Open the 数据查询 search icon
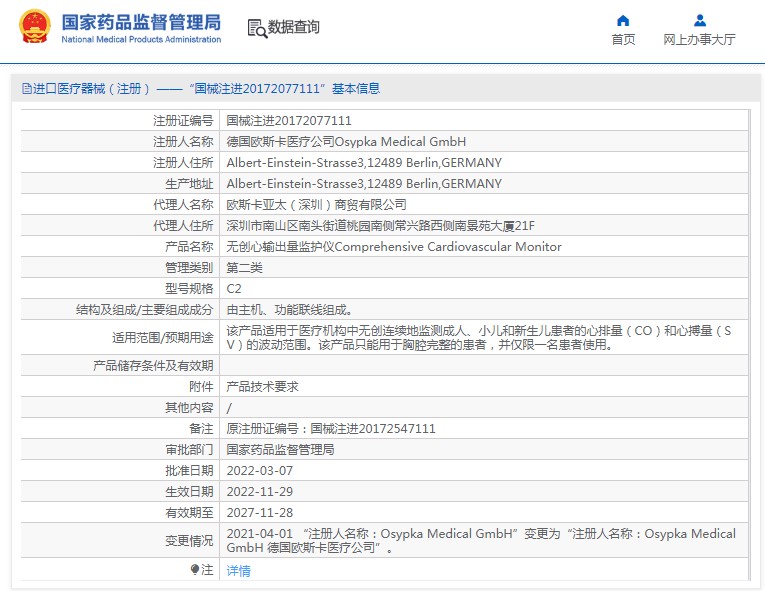Viewport: 765px width, 591px height. click(x=257, y=28)
